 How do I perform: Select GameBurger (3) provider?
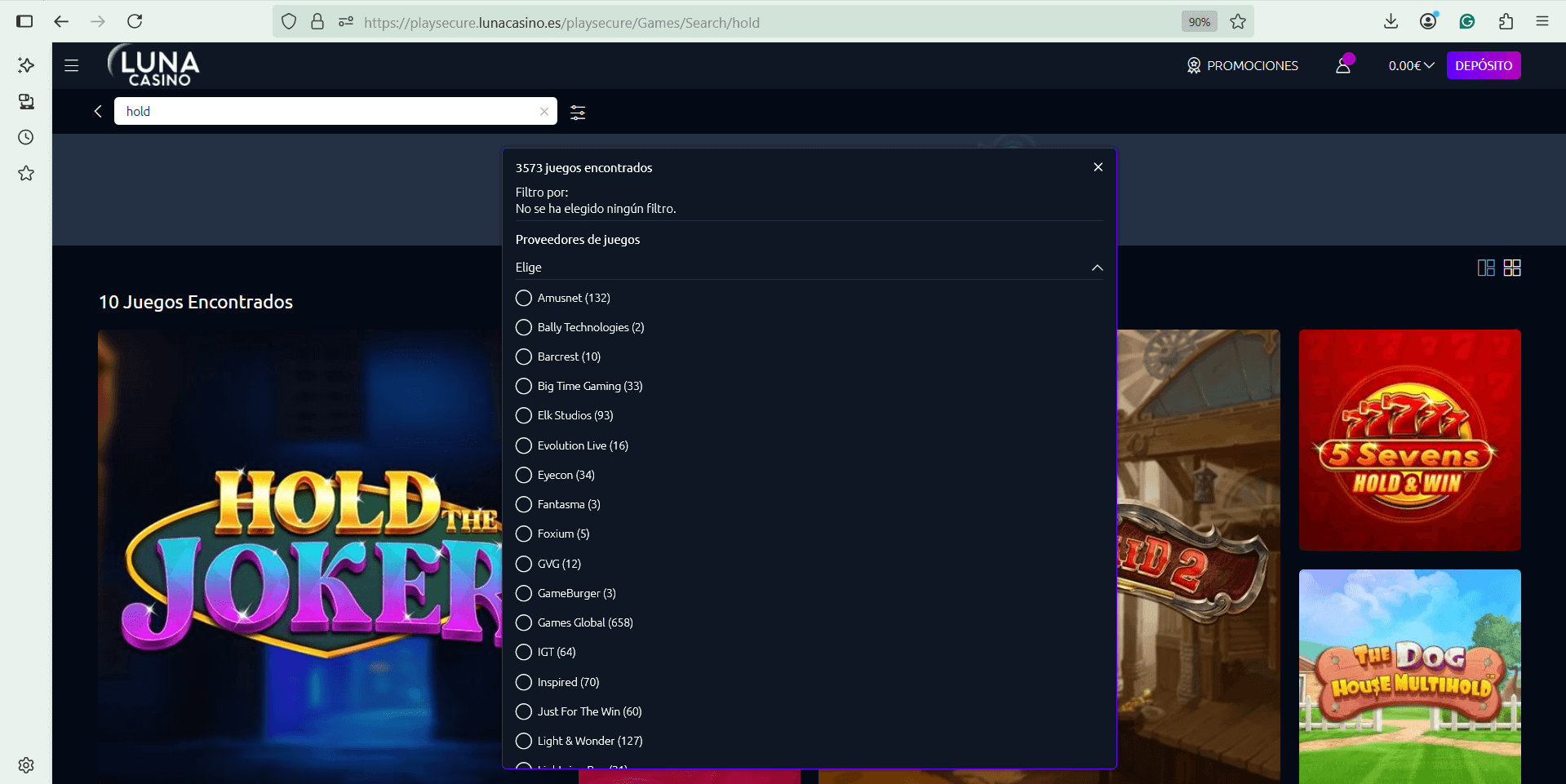click(566, 593)
